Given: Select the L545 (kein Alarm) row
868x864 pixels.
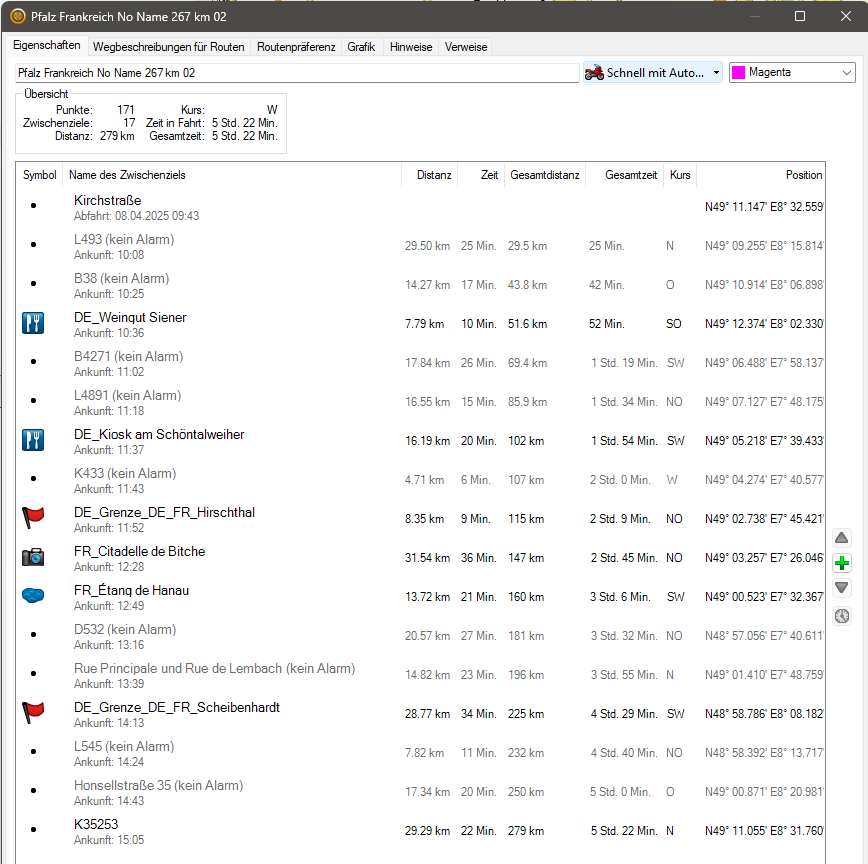Looking at the screenshot, I should tap(420, 753).
